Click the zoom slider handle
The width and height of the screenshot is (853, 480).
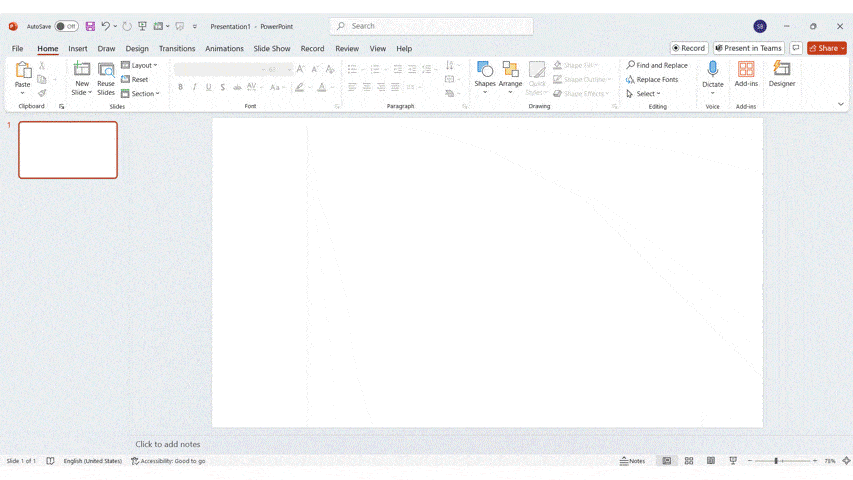coord(776,461)
